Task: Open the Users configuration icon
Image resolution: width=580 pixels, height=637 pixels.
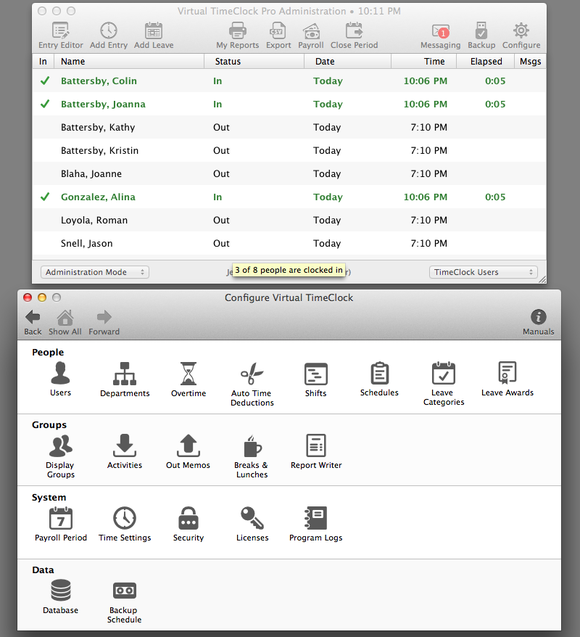Action: pyautogui.click(x=61, y=373)
